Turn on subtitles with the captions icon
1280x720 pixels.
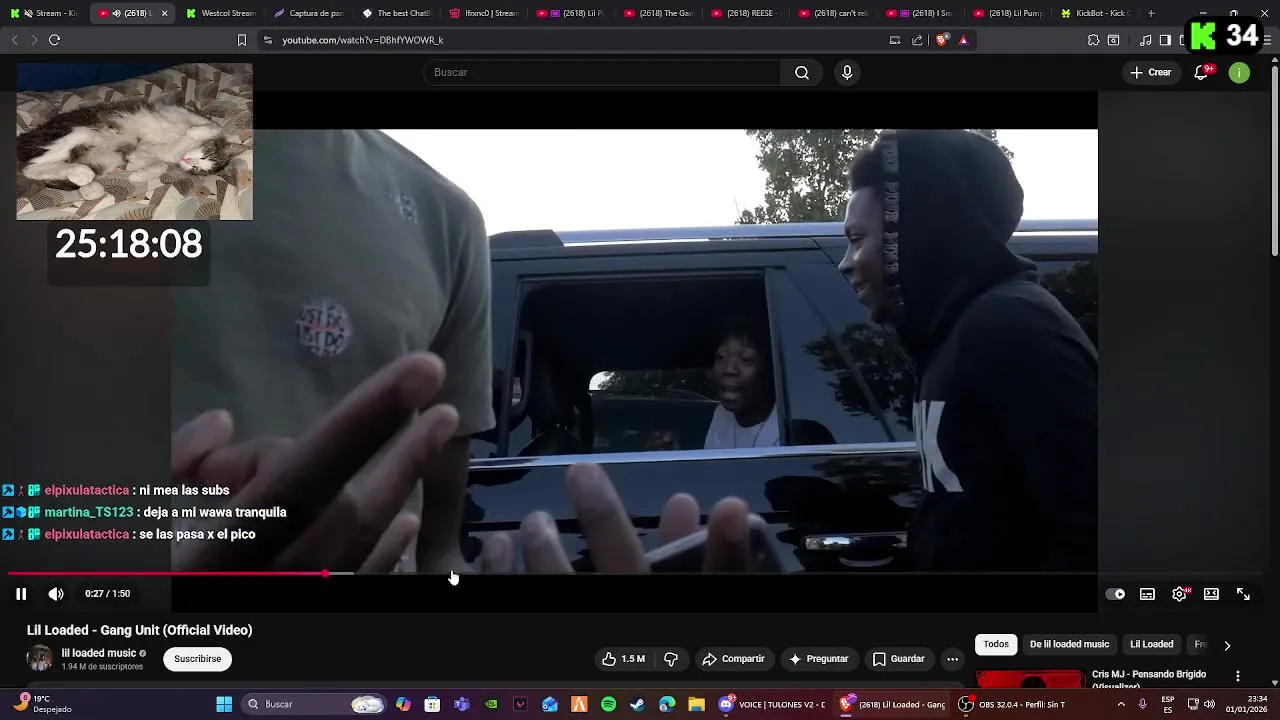1147,594
